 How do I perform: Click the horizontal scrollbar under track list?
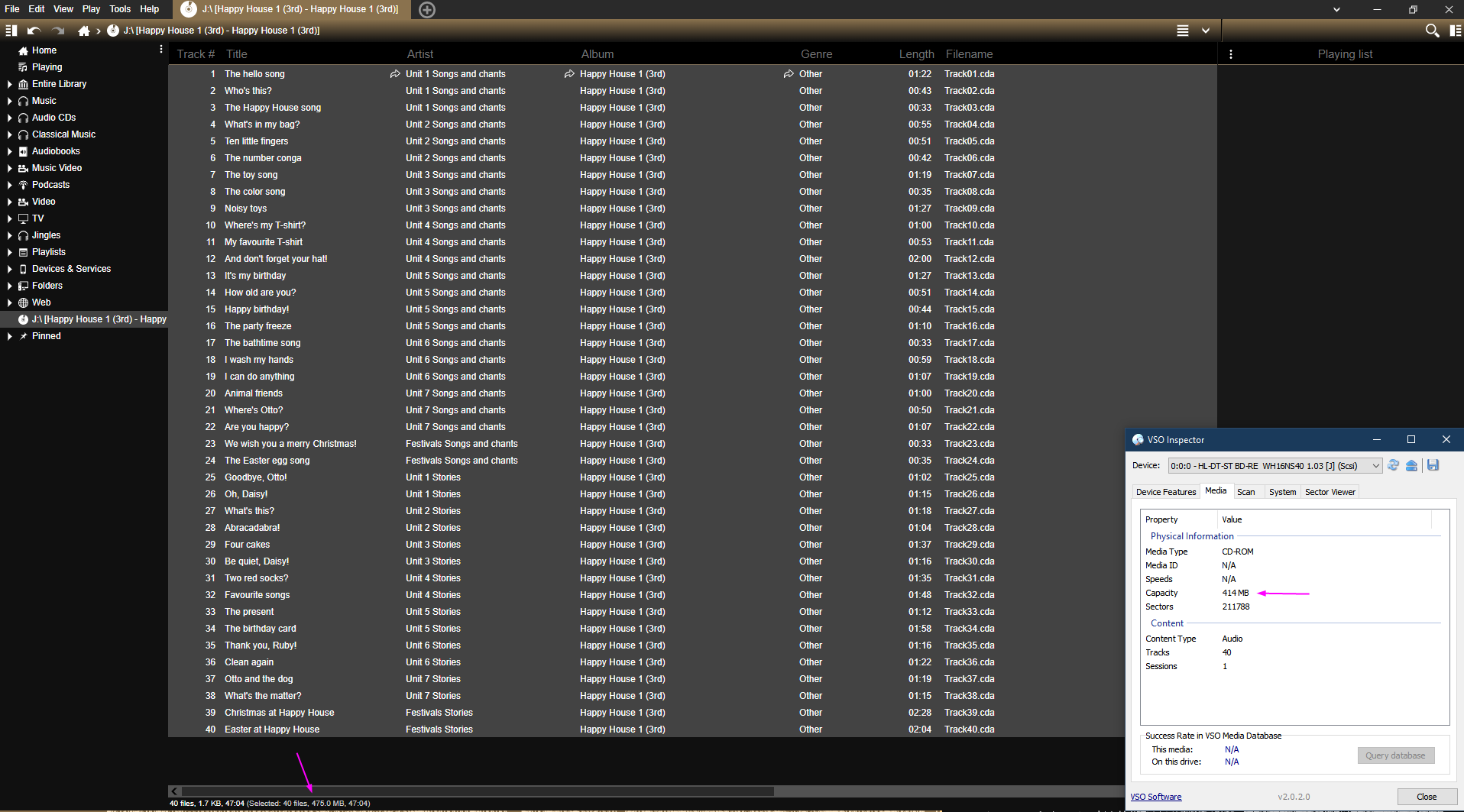coord(474,791)
